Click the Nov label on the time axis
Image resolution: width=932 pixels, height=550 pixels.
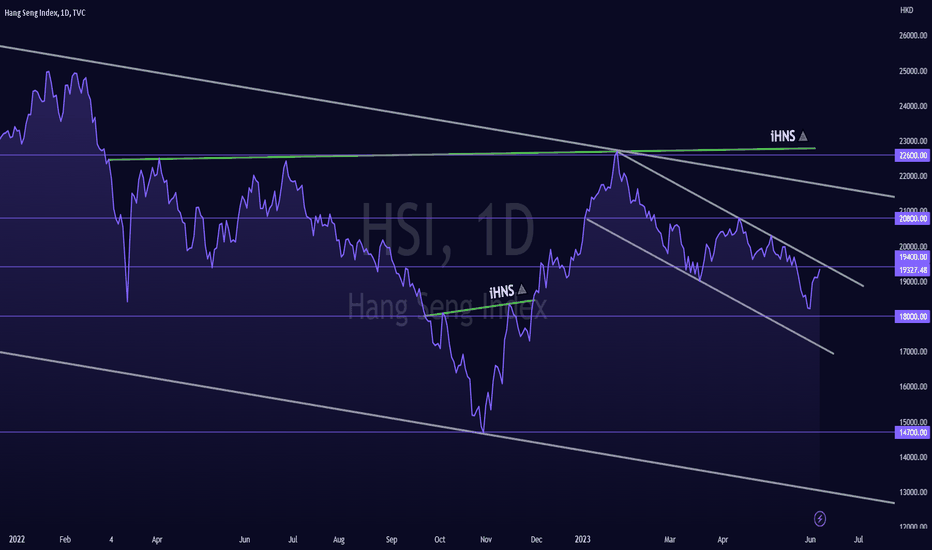click(x=486, y=539)
